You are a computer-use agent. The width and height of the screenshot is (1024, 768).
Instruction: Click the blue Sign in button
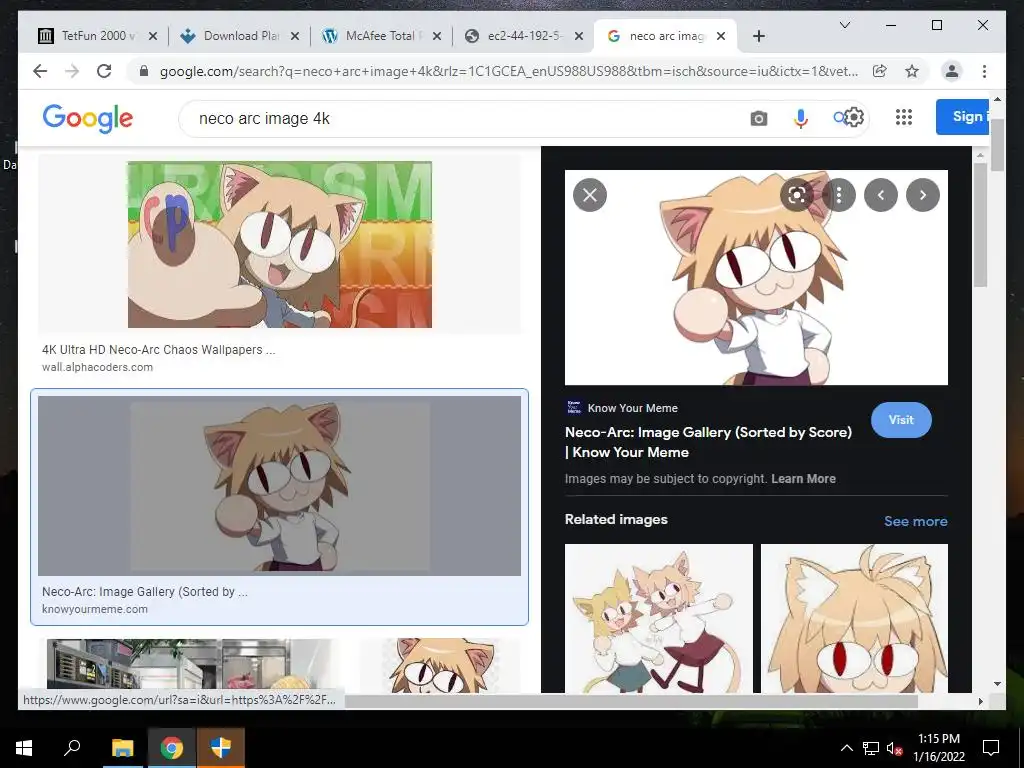coord(963,117)
